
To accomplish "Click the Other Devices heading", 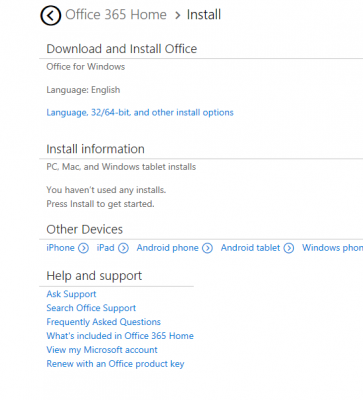I will tap(85, 229).
